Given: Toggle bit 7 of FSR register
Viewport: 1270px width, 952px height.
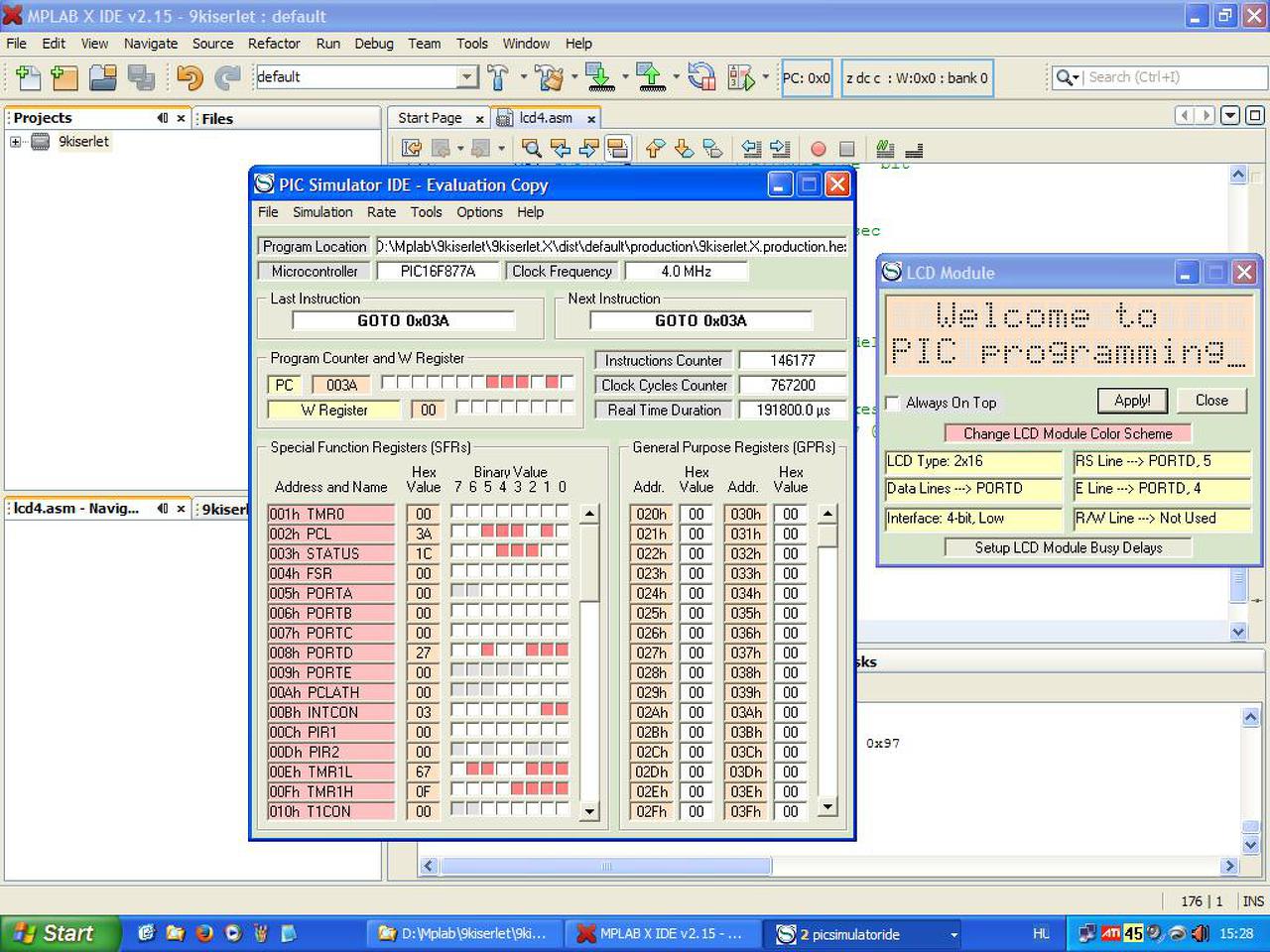Looking at the screenshot, I should click(458, 572).
